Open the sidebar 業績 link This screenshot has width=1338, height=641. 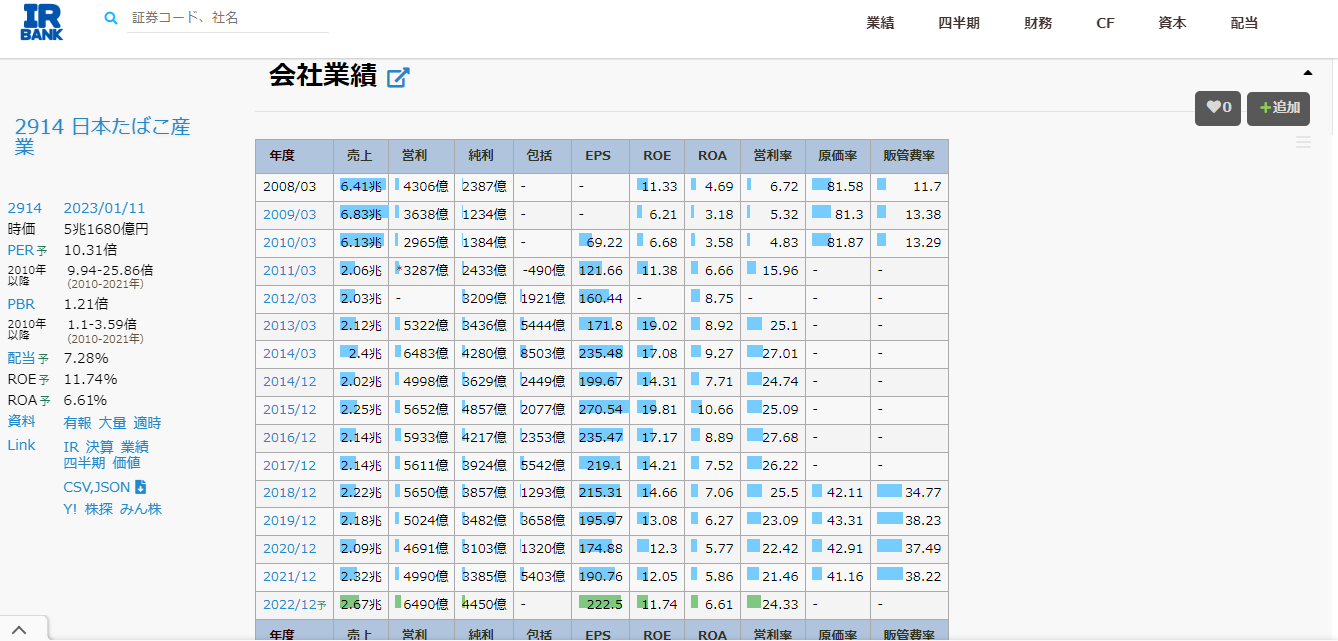[x=135, y=447]
